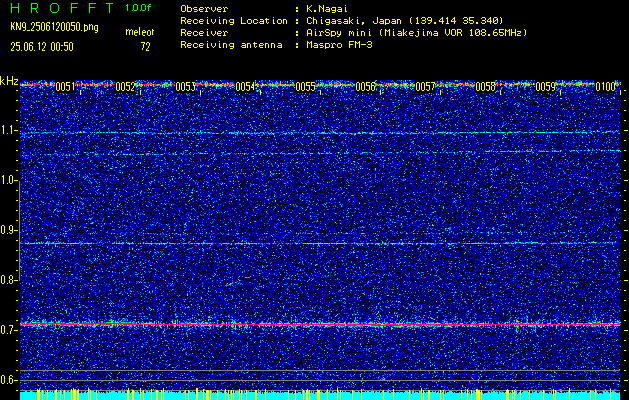Click the 0054 time marker
This screenshot has width=629, height=400.
pos(245,87)
